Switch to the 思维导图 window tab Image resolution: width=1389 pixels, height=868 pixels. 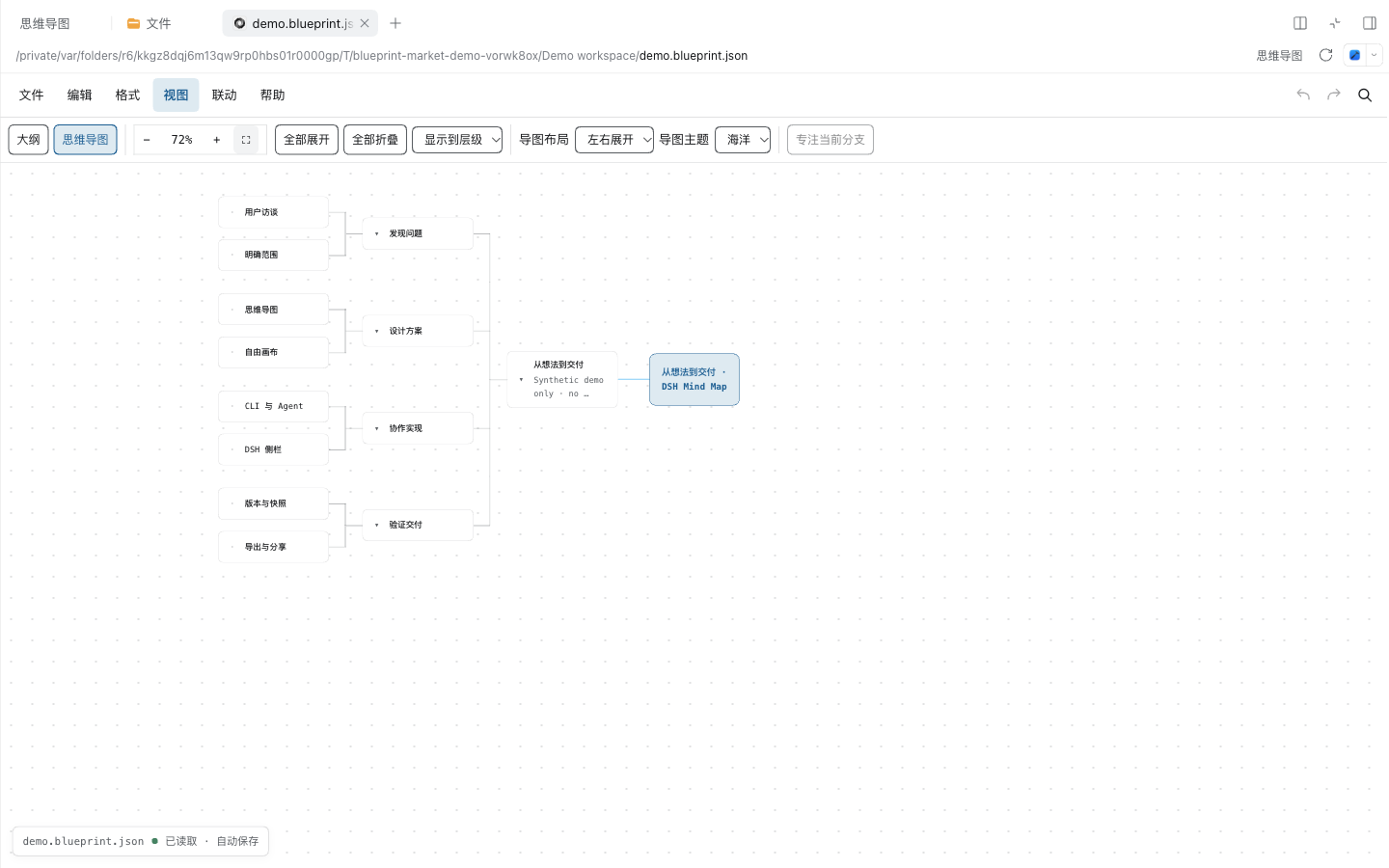pos(45,23)
